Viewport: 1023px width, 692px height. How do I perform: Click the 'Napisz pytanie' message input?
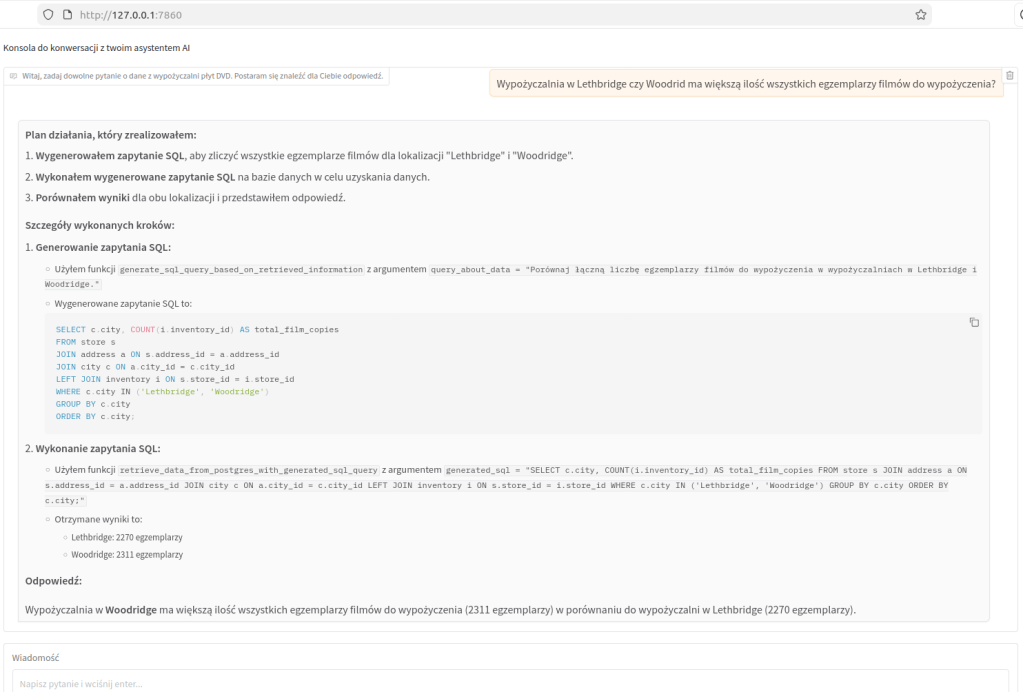coord(510,683)
